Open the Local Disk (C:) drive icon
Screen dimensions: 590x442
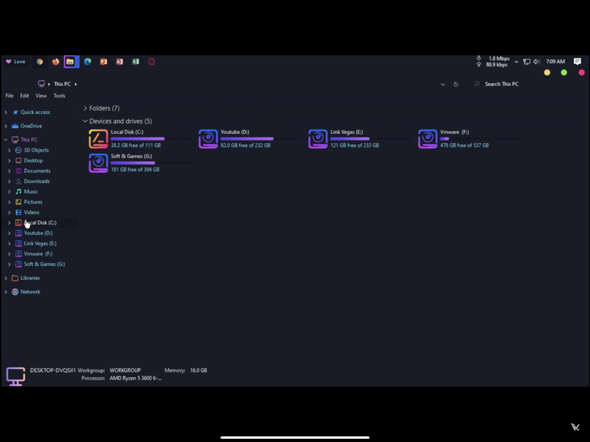coord(98,139)
